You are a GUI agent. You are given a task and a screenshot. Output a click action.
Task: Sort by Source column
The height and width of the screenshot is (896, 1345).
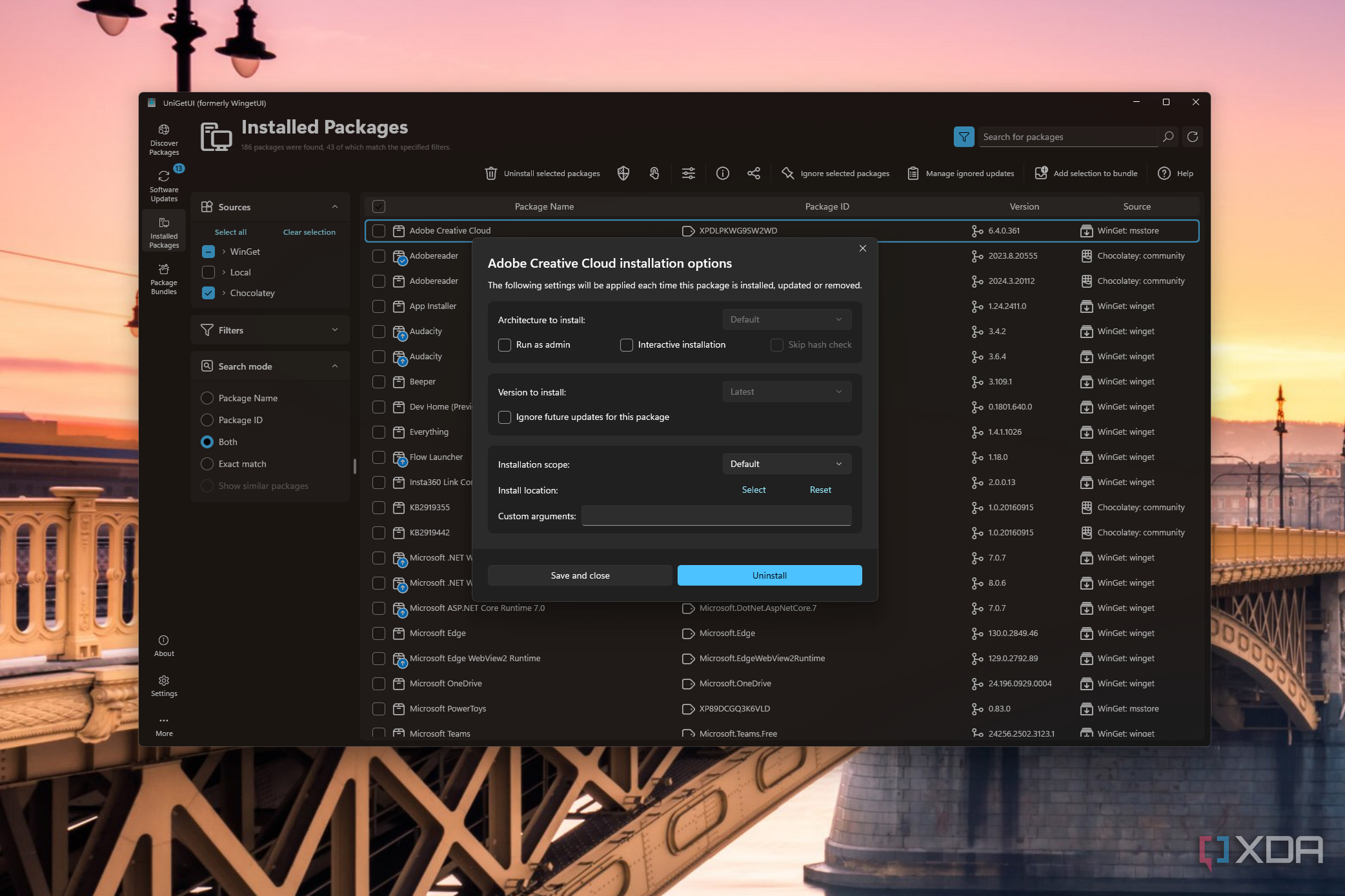[1137, 206]
